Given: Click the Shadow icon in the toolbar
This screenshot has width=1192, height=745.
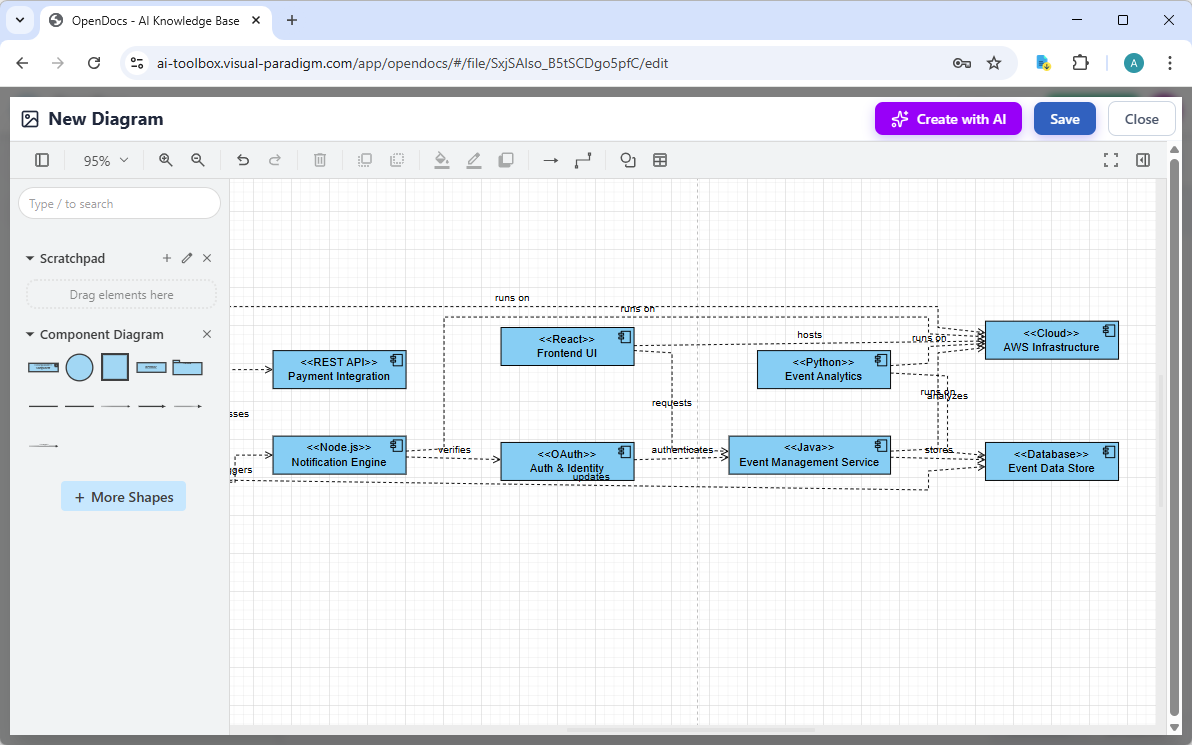Looking at the screenshot, I should (505, 160).
